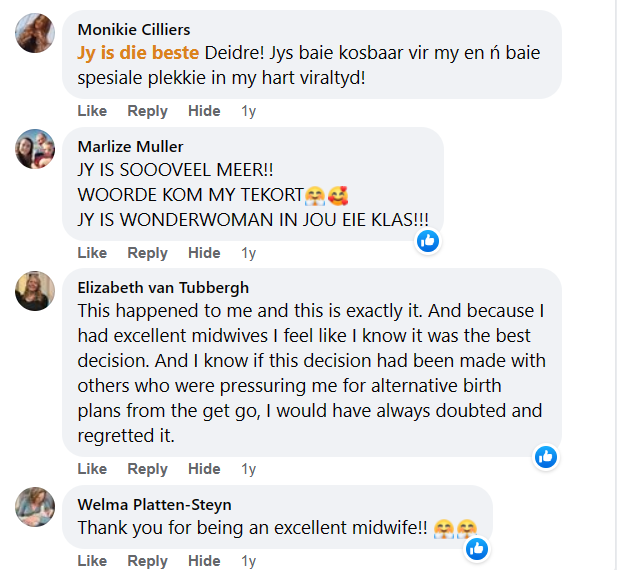
Task: Click the 1y timestamp on Welma's comment
Action: [248, 560]
